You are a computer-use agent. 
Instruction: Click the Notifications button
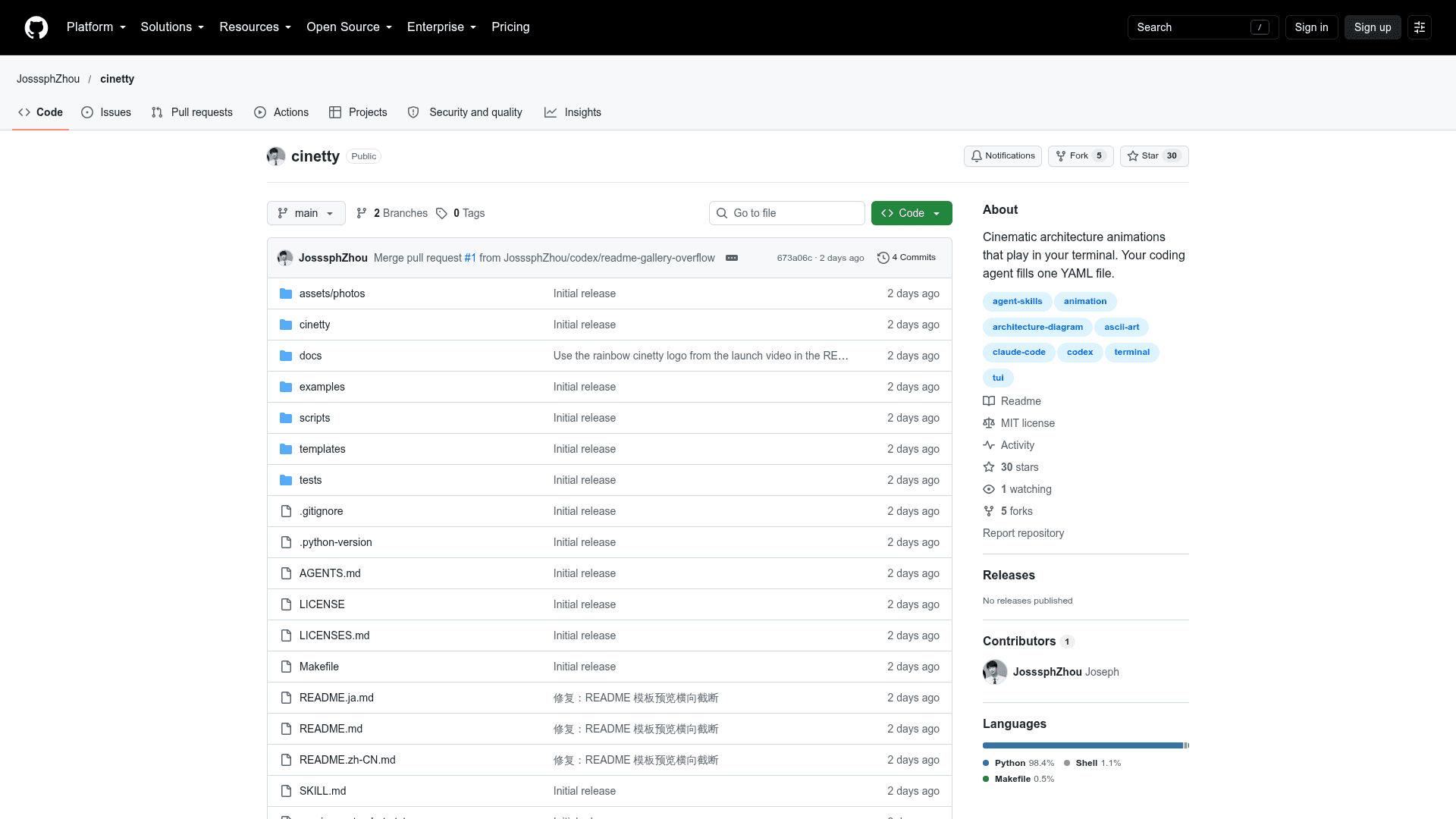[1003, 156]
